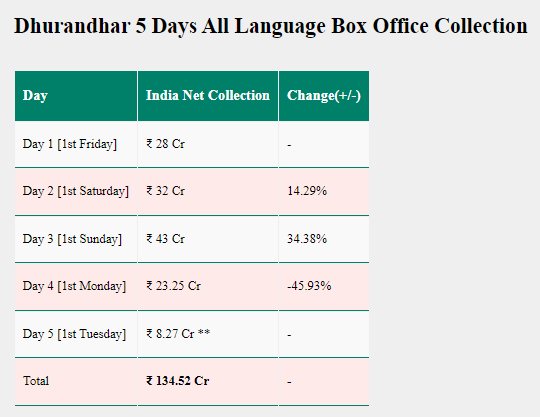This screenshot has height=417, width=540.
Task: Click the 14.29% change value
Action: pyautogui.click(x=307, y=191)
